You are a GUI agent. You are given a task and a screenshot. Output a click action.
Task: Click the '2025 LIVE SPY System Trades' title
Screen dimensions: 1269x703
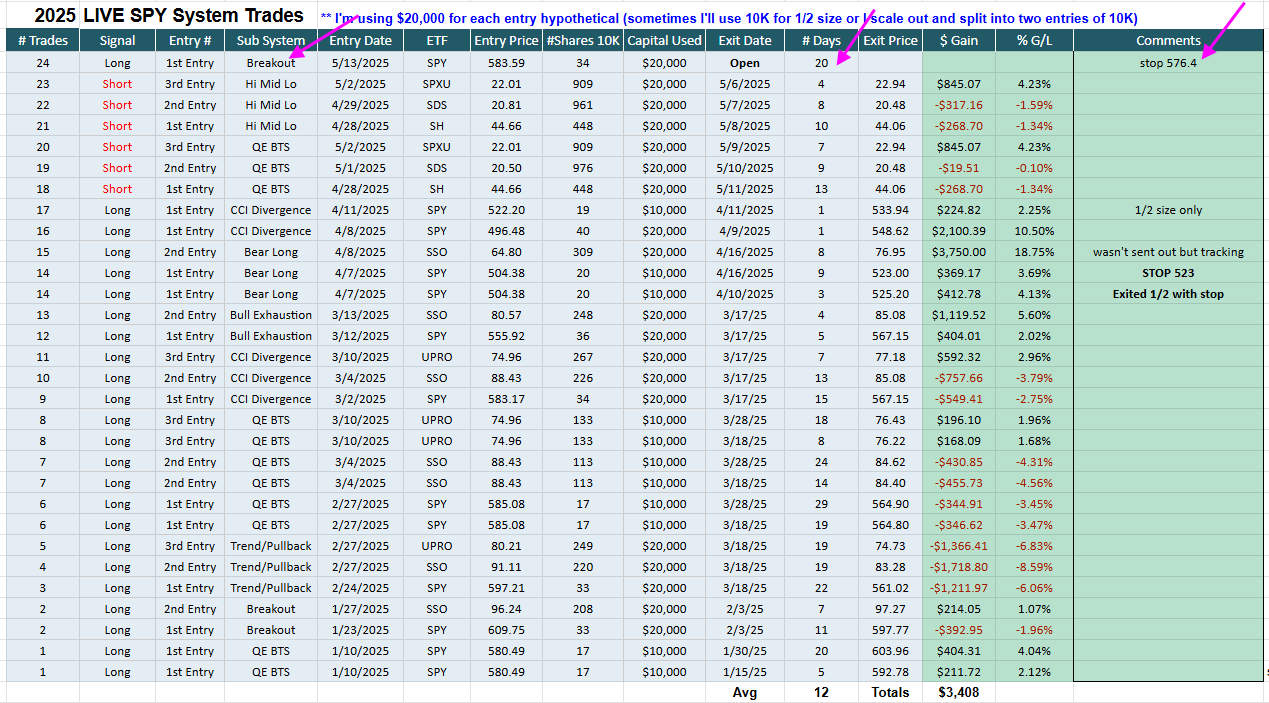pyautogui.click(x=168, y=15)
